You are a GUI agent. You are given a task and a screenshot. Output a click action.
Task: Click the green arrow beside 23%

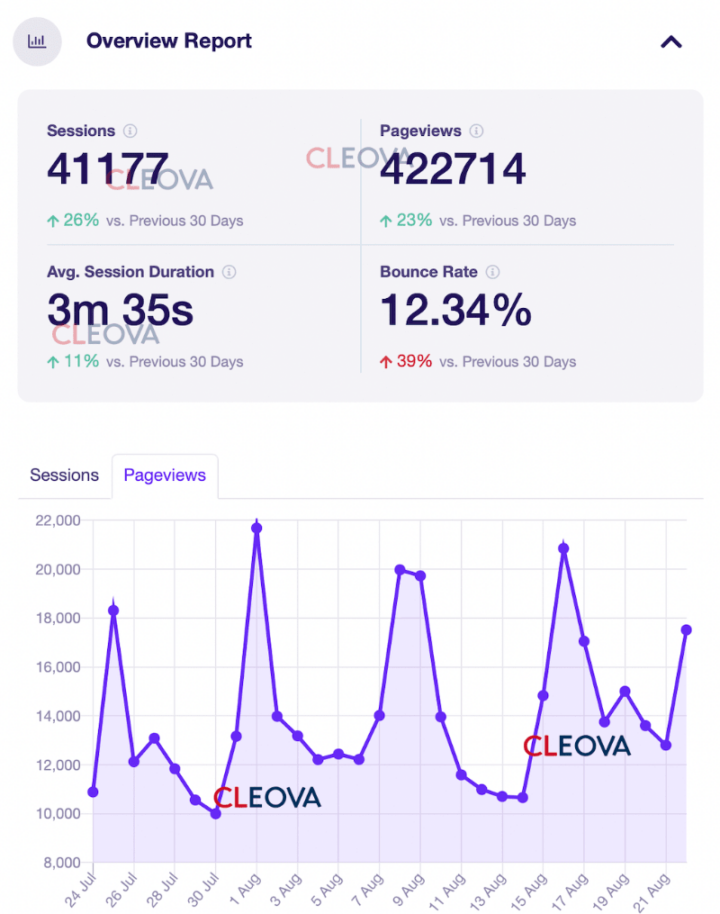[x=386, y=221]
